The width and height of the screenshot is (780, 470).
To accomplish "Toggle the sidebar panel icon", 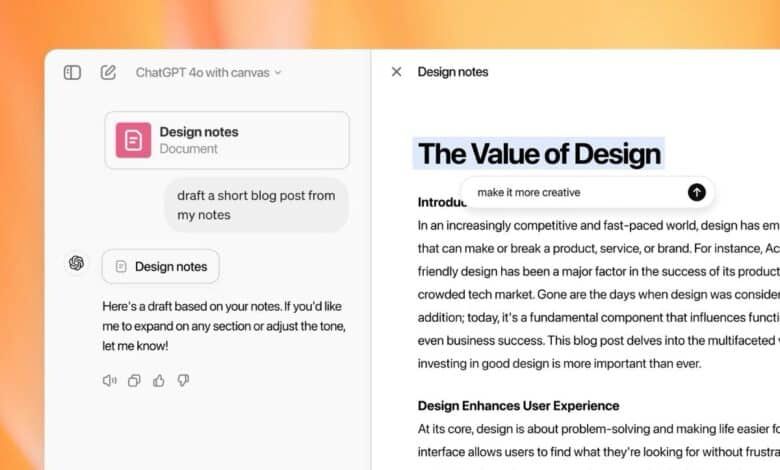I will coord(72,72).
